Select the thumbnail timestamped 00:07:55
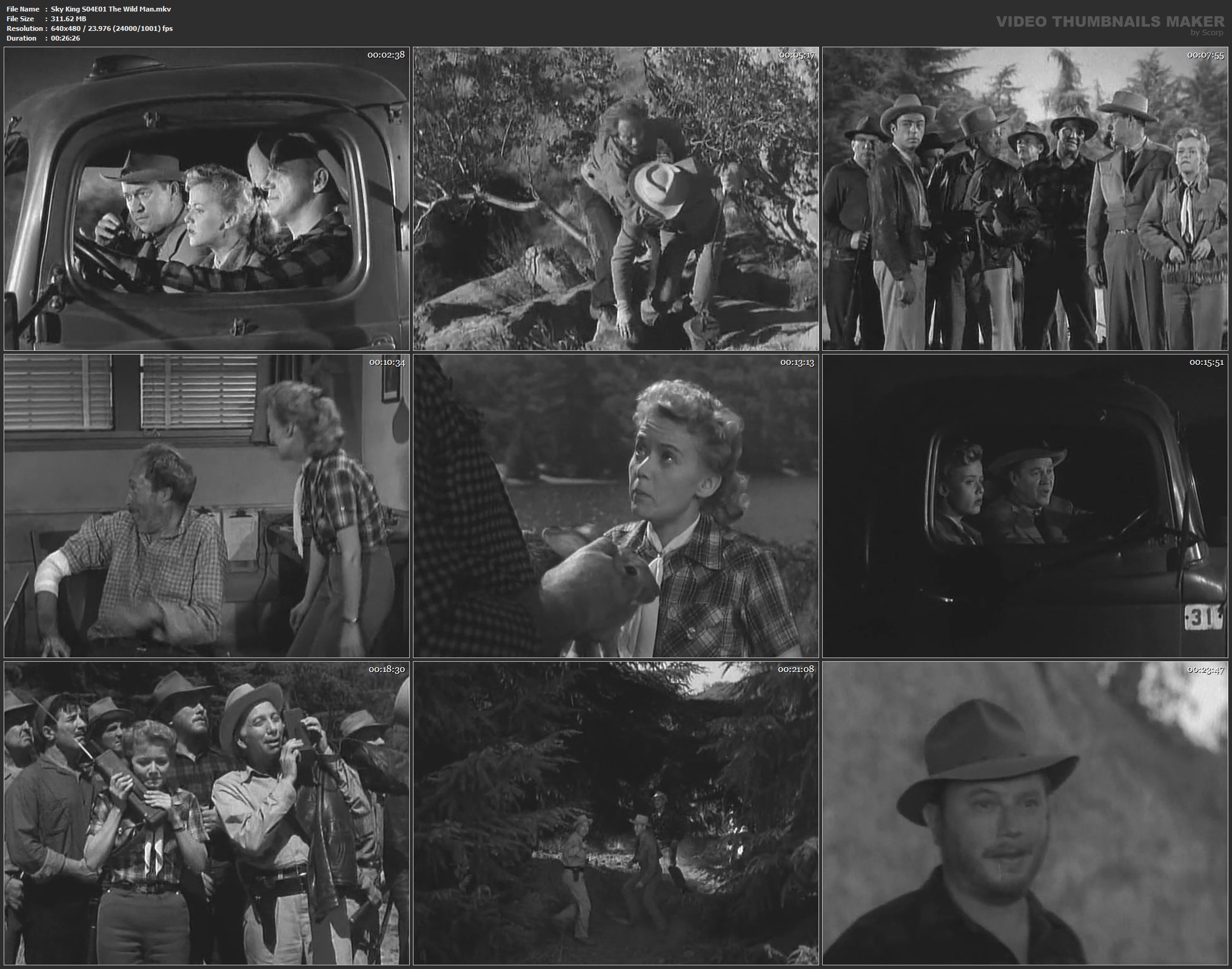The width and height of the screenshot is (1232, 969). point(1026,199)
